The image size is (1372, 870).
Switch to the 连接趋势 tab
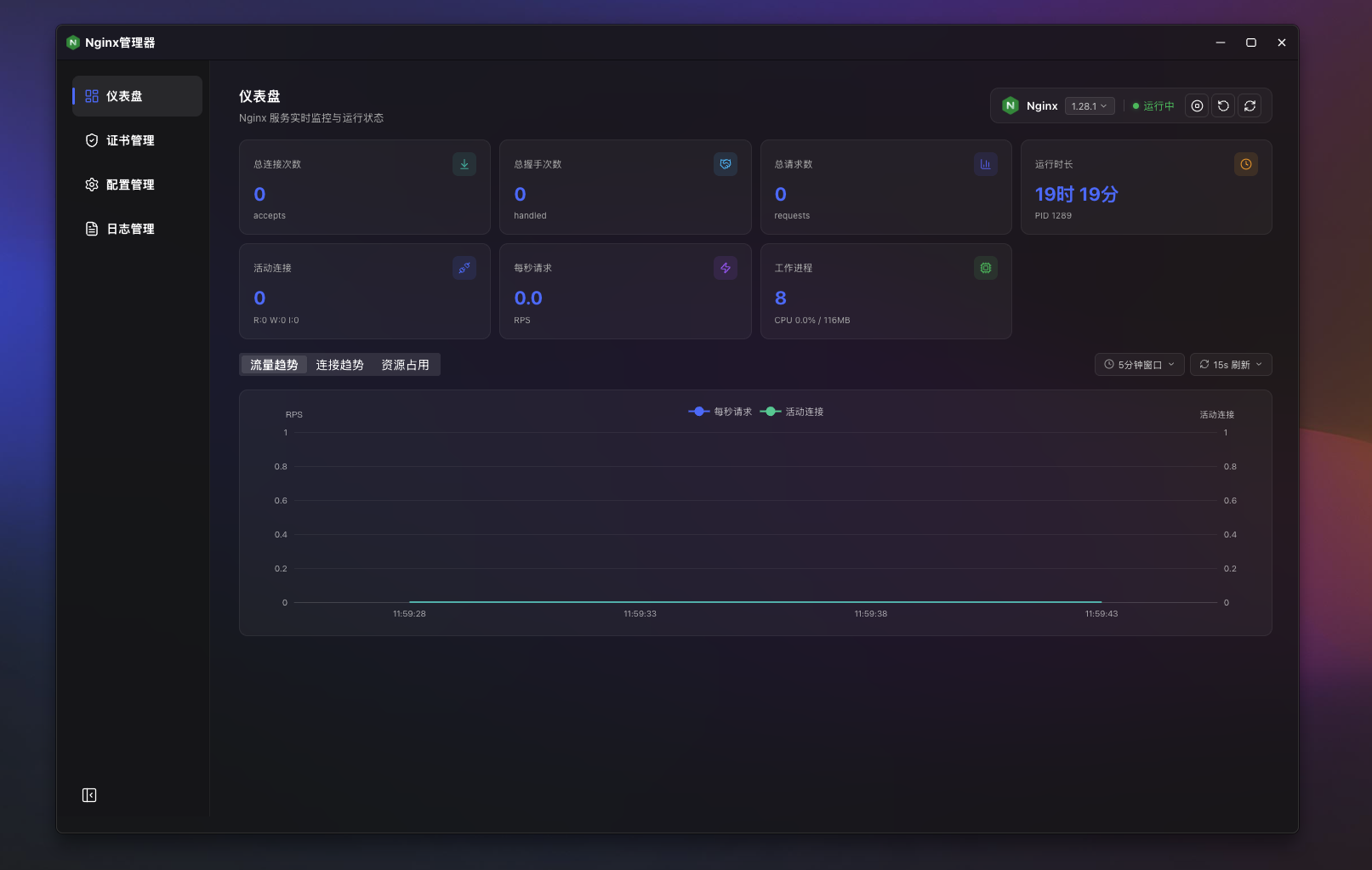[x=339, y=365]
